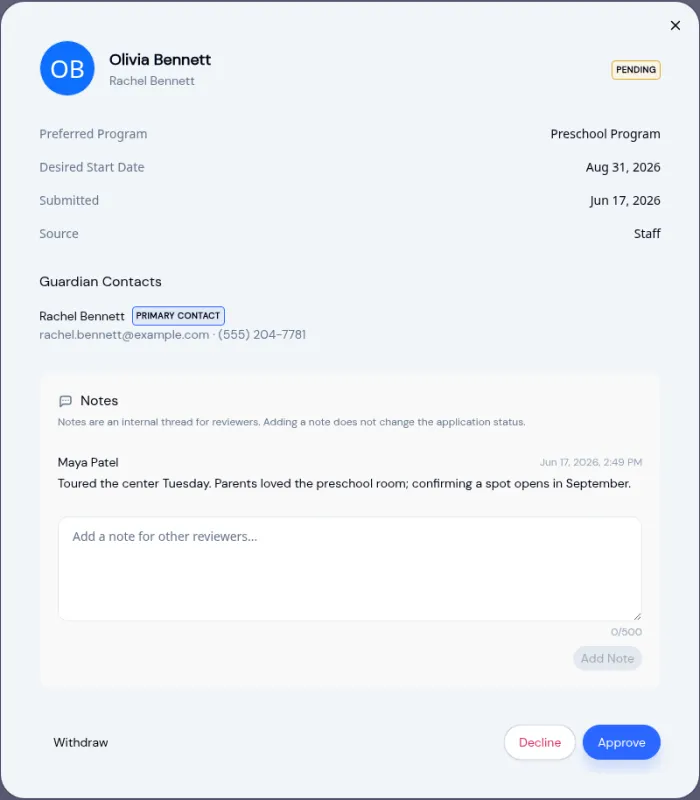
Task: Click the Guardian Contacts section heading
Action: coord(101,282)
